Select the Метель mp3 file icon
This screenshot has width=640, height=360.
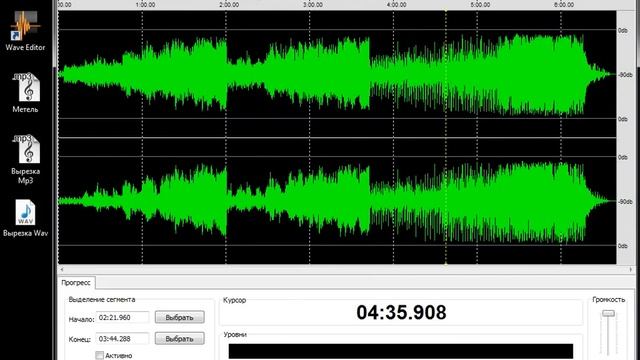click(x=26, y=93)
